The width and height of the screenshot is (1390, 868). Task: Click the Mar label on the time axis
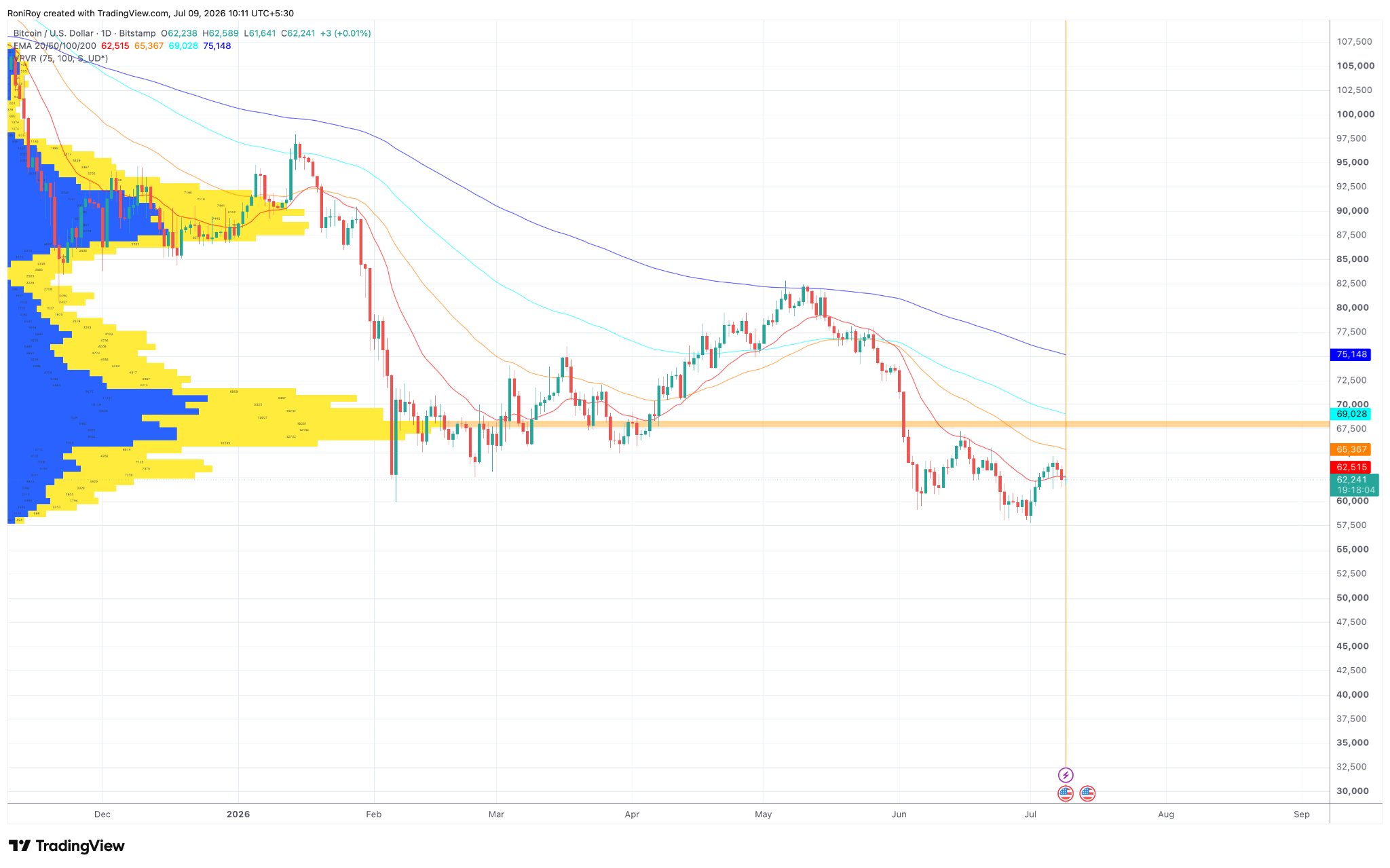click(x=496, y=814)
